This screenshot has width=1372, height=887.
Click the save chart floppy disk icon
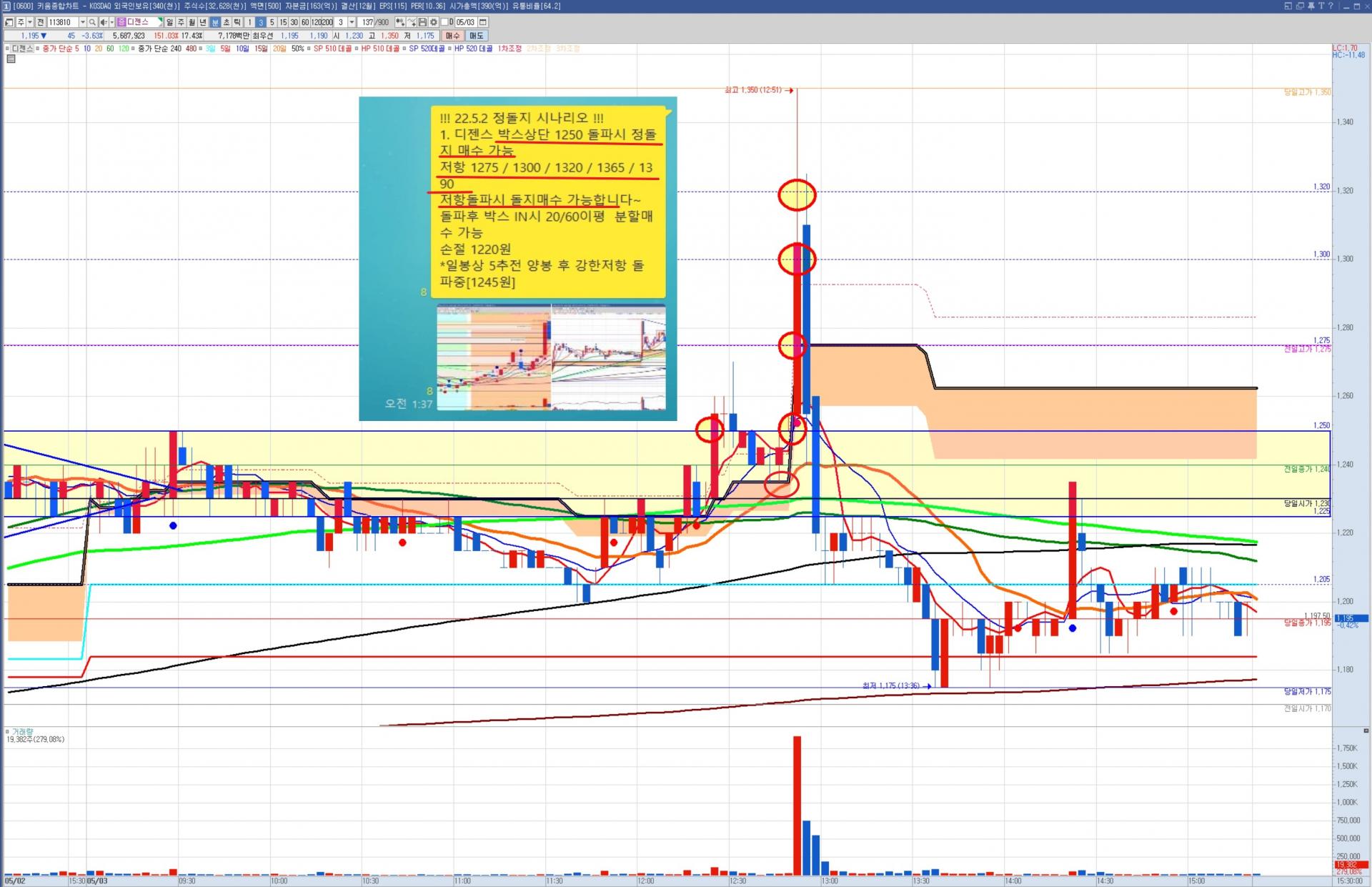pos(422,22)
